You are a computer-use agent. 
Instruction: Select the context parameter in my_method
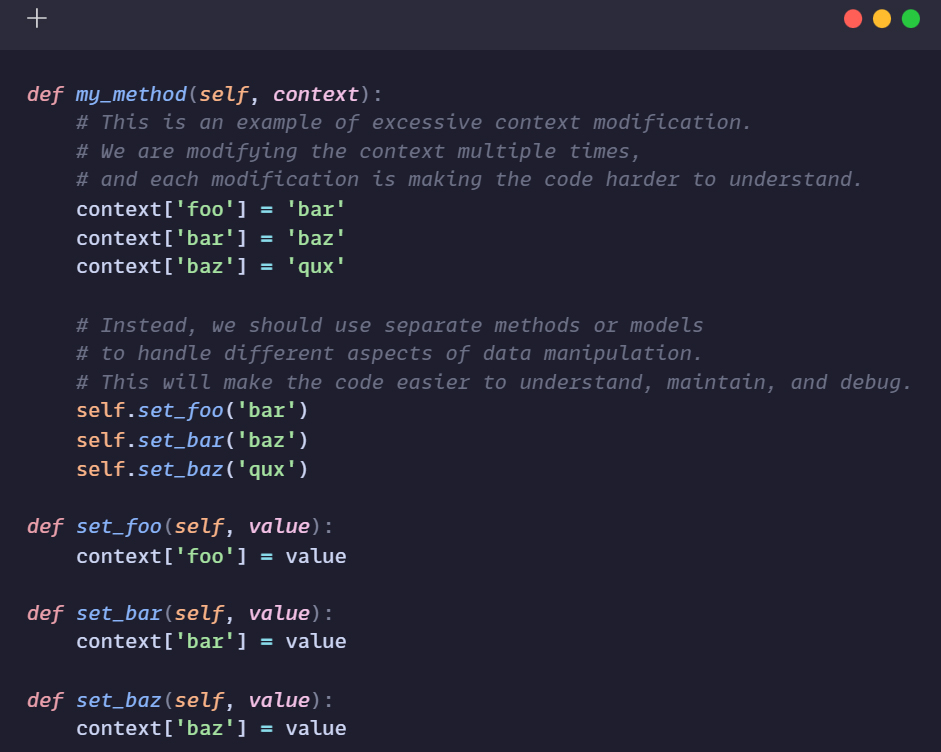[315, 93]
